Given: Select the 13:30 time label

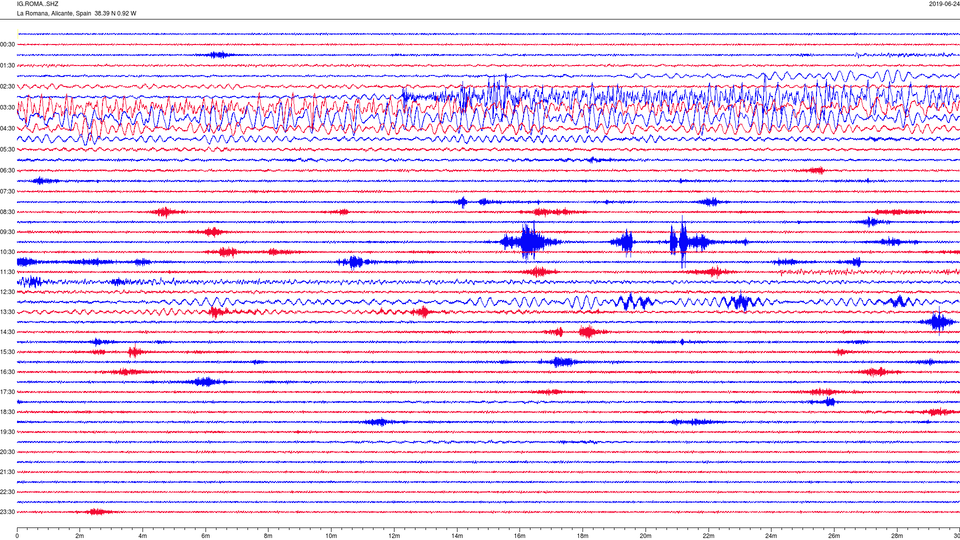Looking at the screenshot, I should tap(7, 312).
